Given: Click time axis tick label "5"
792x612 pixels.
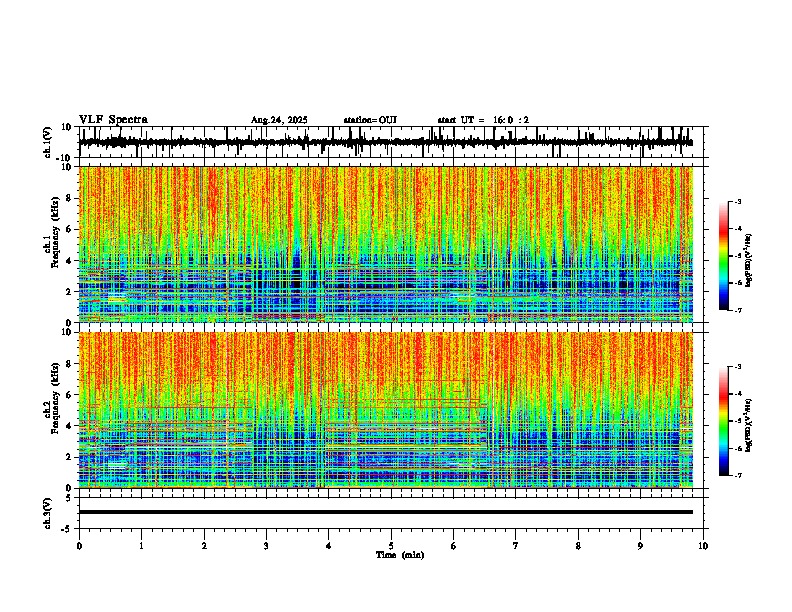Looking at the screenshot, I should click(x=391, y=546).
